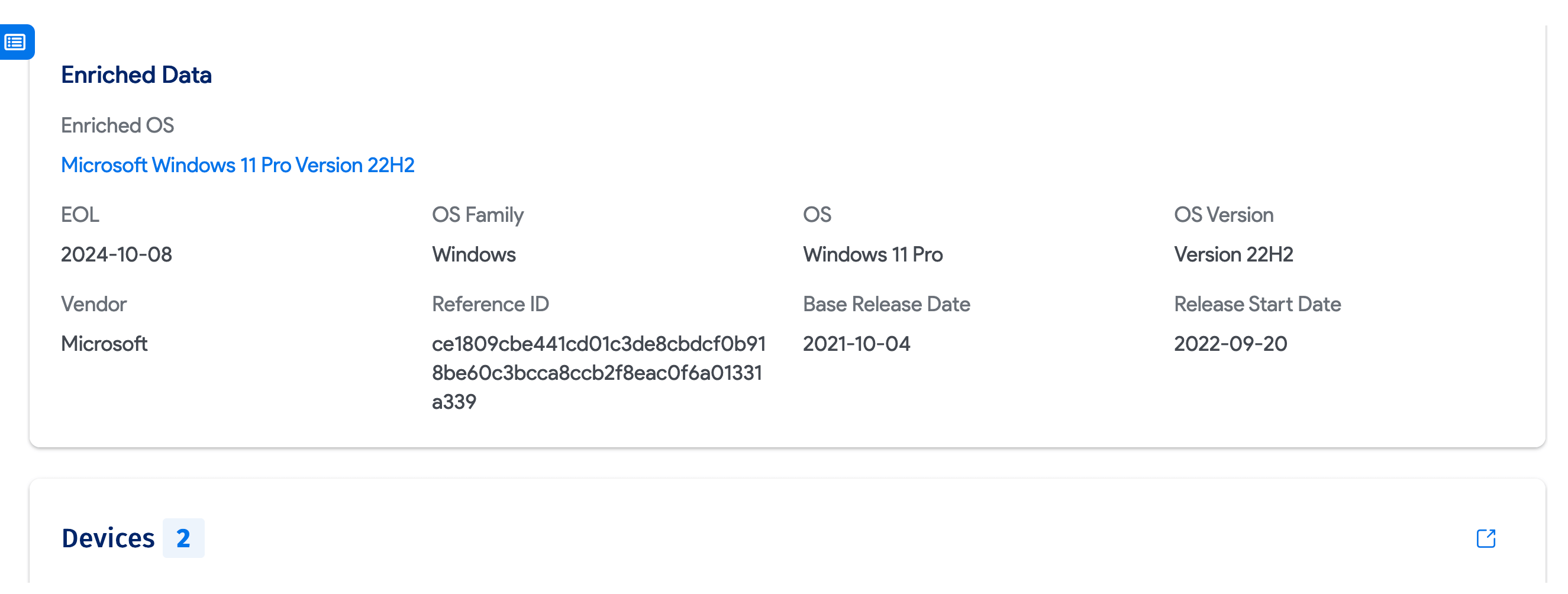This screenshot has width=1568, height=594.
Task: Select the Base Release Date 2021-10-04
Action: 857,343
